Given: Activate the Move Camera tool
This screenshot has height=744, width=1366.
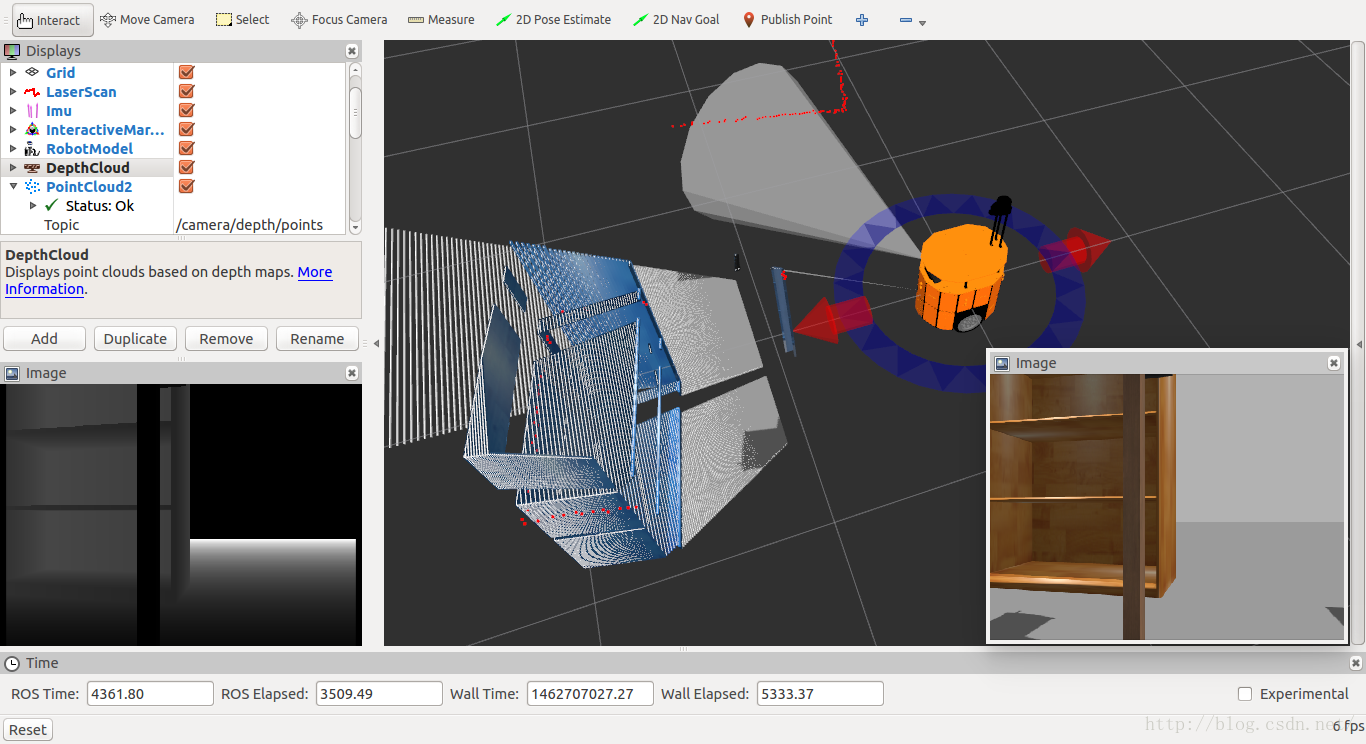Looking at the screenshot, I should [146, 20].
